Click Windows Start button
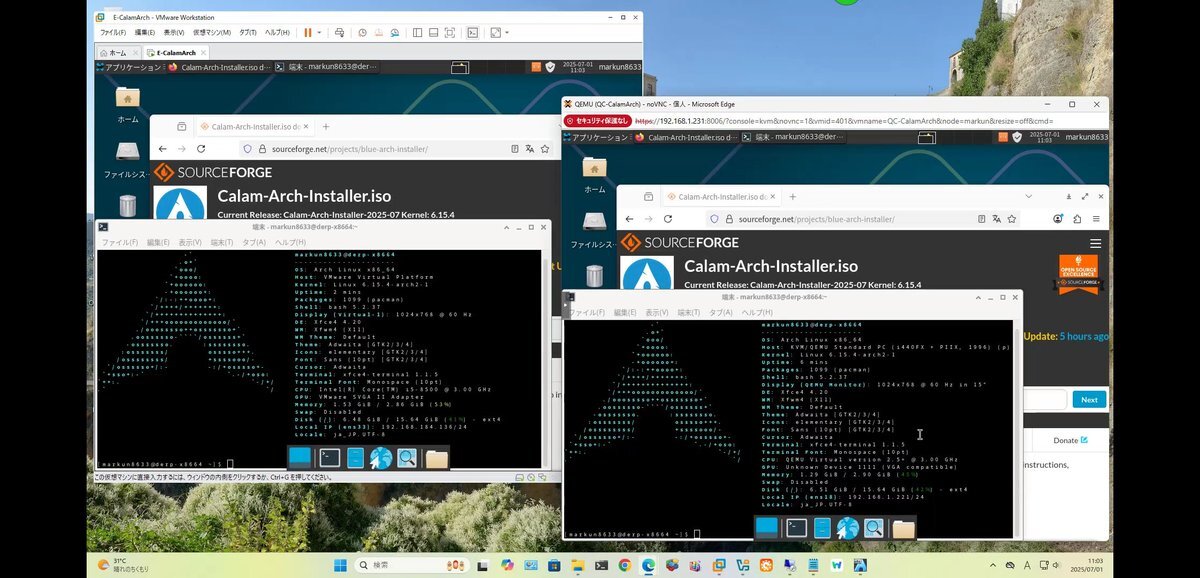Screen dimensions: 1200x578 [x=338, y=565]
